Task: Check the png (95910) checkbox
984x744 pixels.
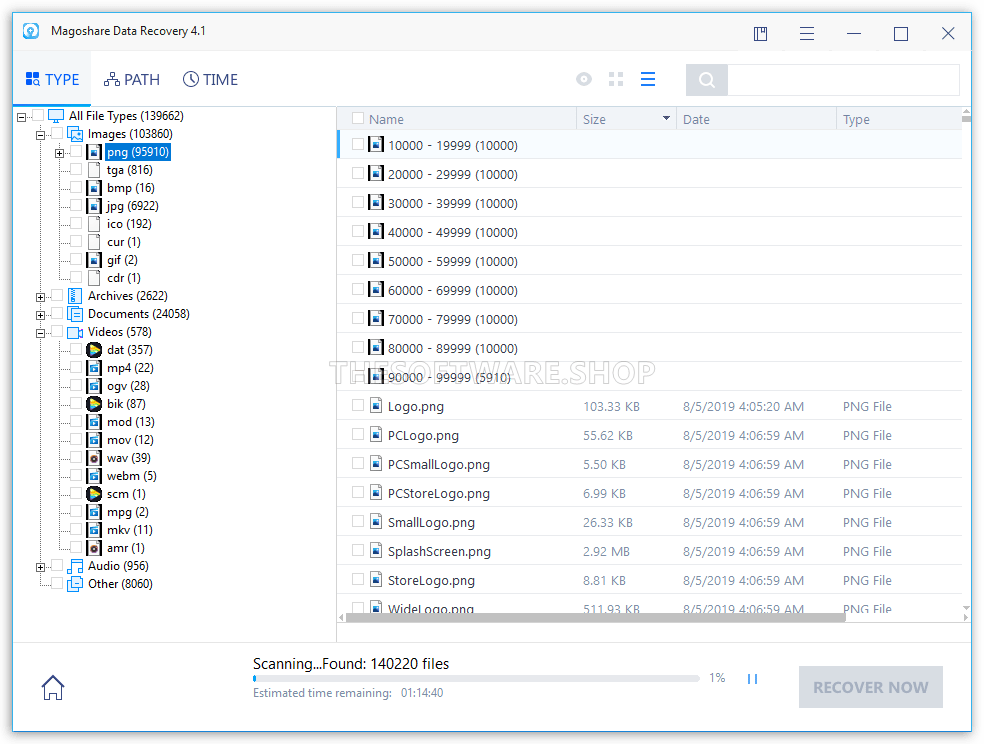Action: click(76, 151)
